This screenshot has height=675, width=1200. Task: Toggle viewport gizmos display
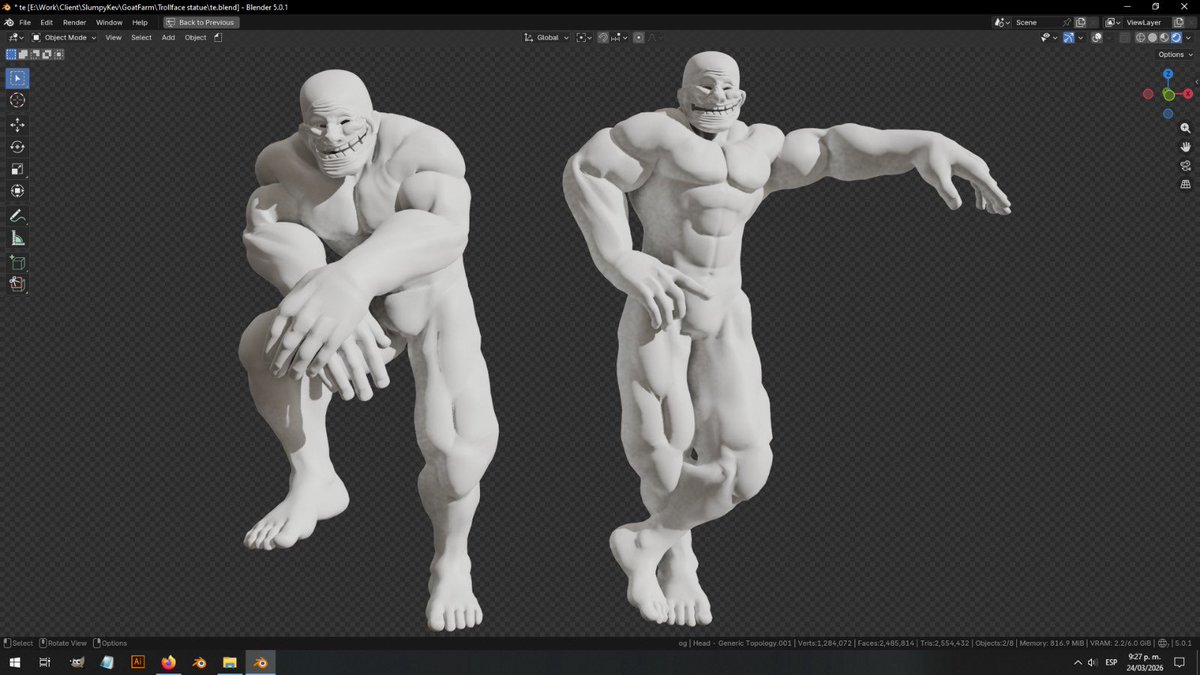1068,37
